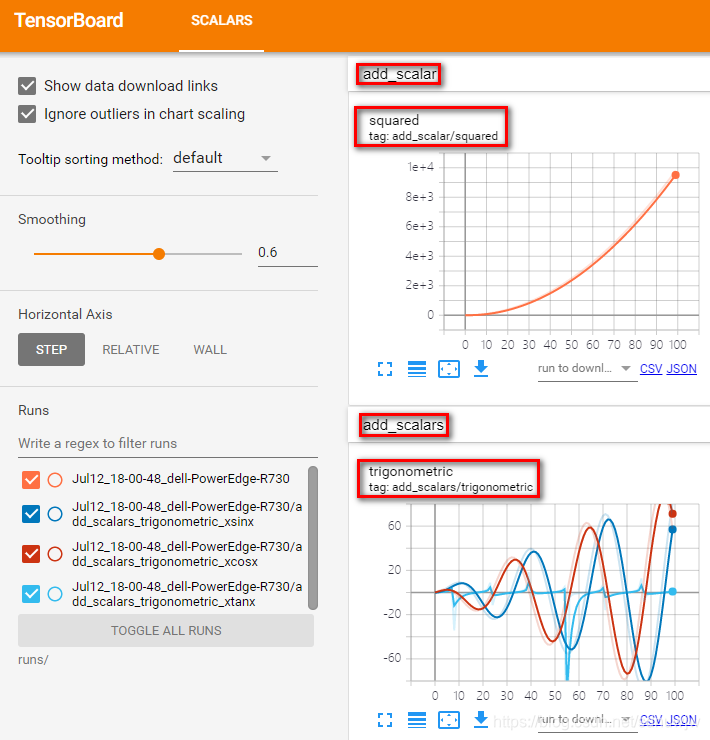Download squared data as CSV
The width and height of the screenshot is (710, 740).
click(651, 369)
